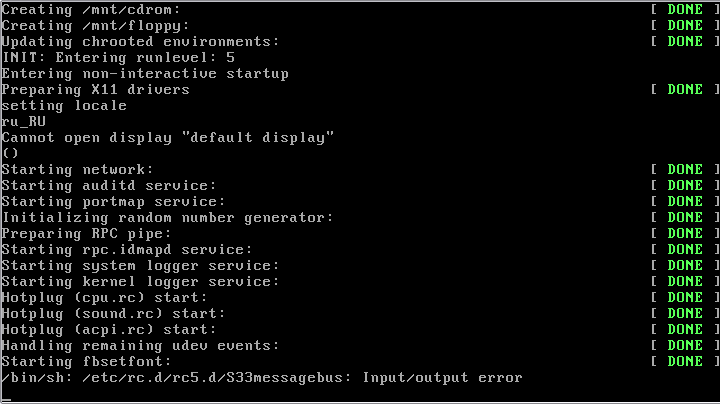The height and width of the screenshot is (404, 720).
Task: Click the "Hotplug (sound.rc) start:" line
Action: tap(113, 313)
